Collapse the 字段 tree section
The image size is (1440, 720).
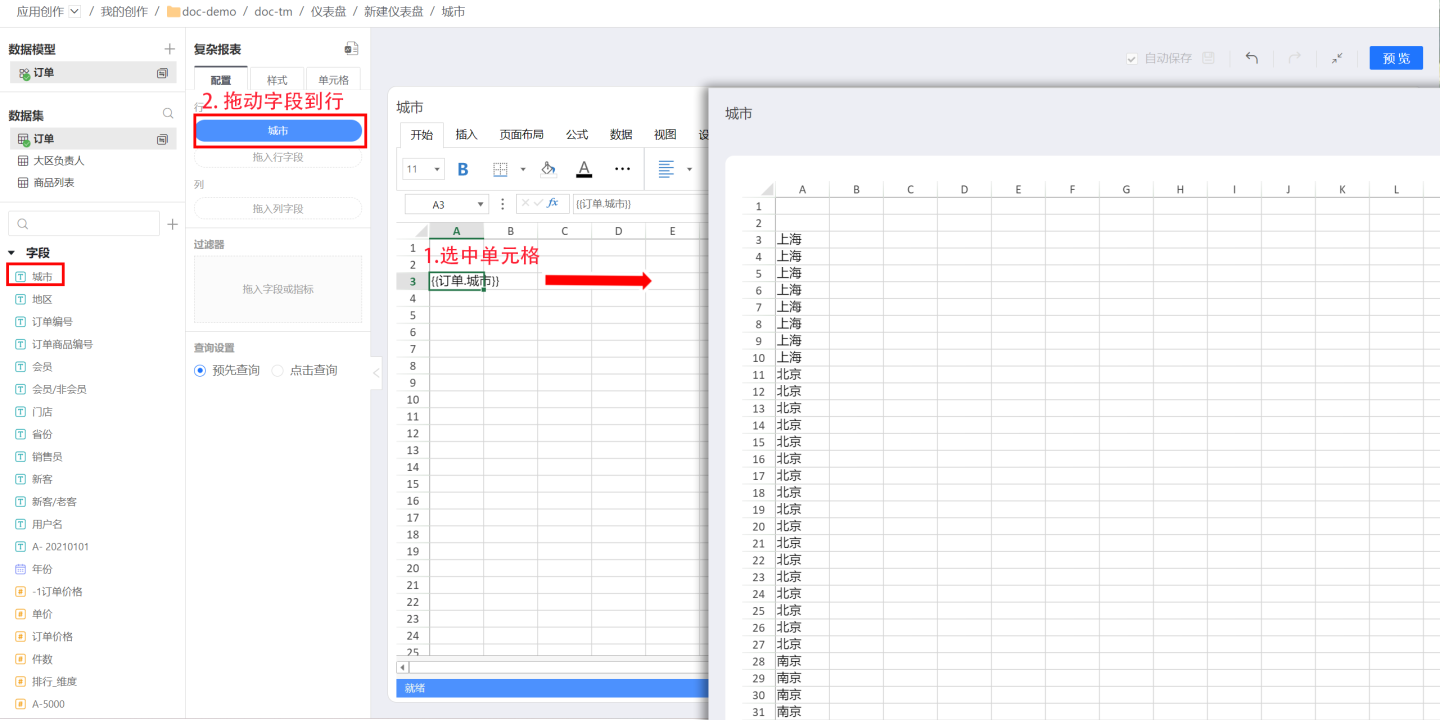pyautogui.click(x=11, y=253)
